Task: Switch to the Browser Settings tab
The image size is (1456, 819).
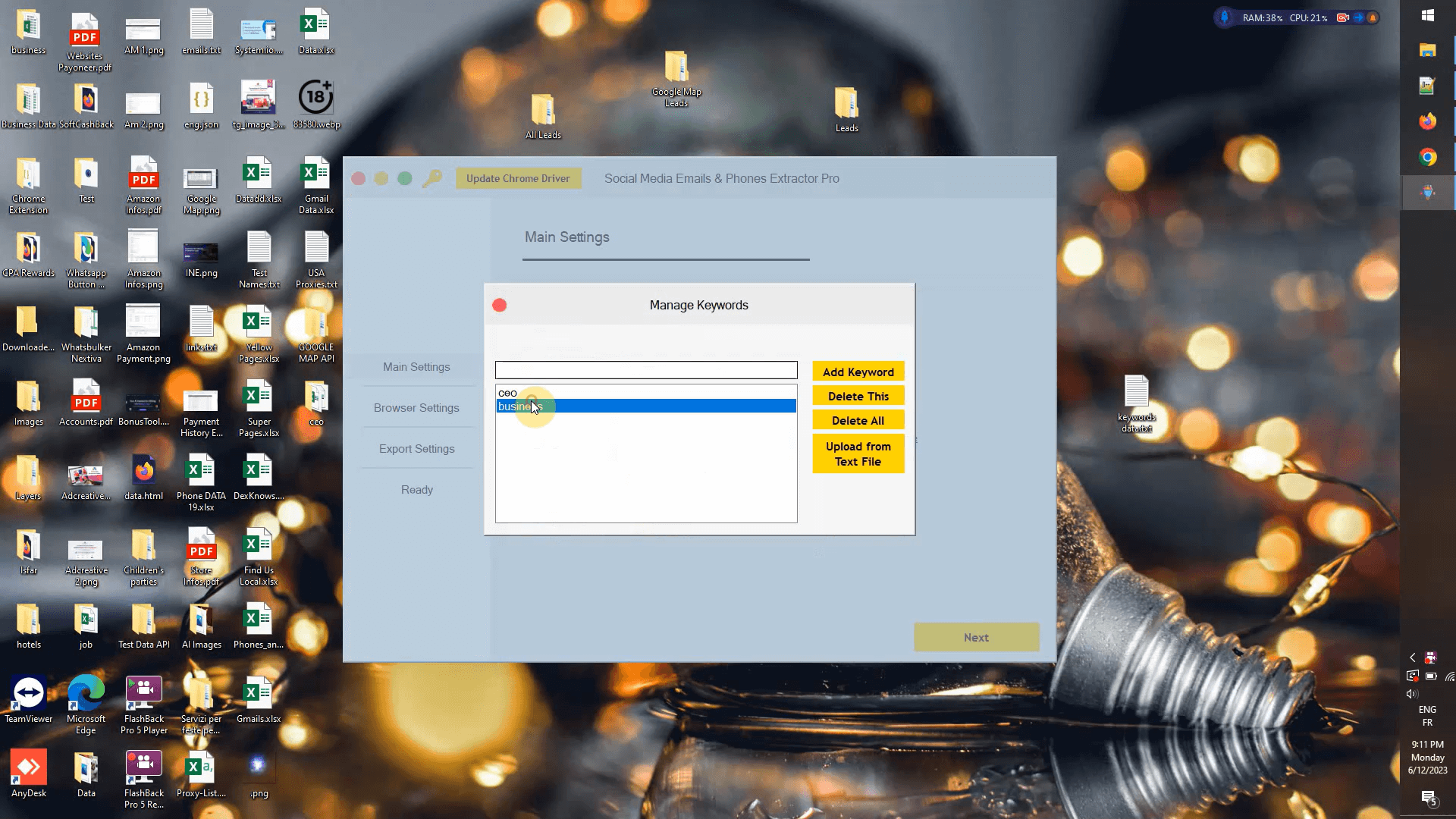Action: 416,408
